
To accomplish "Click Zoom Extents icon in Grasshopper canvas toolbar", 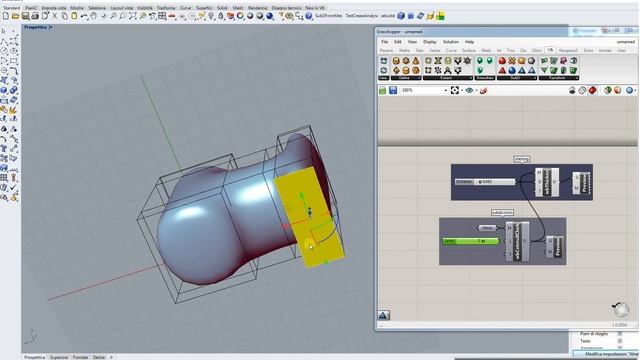I will [x=454, y=90].
